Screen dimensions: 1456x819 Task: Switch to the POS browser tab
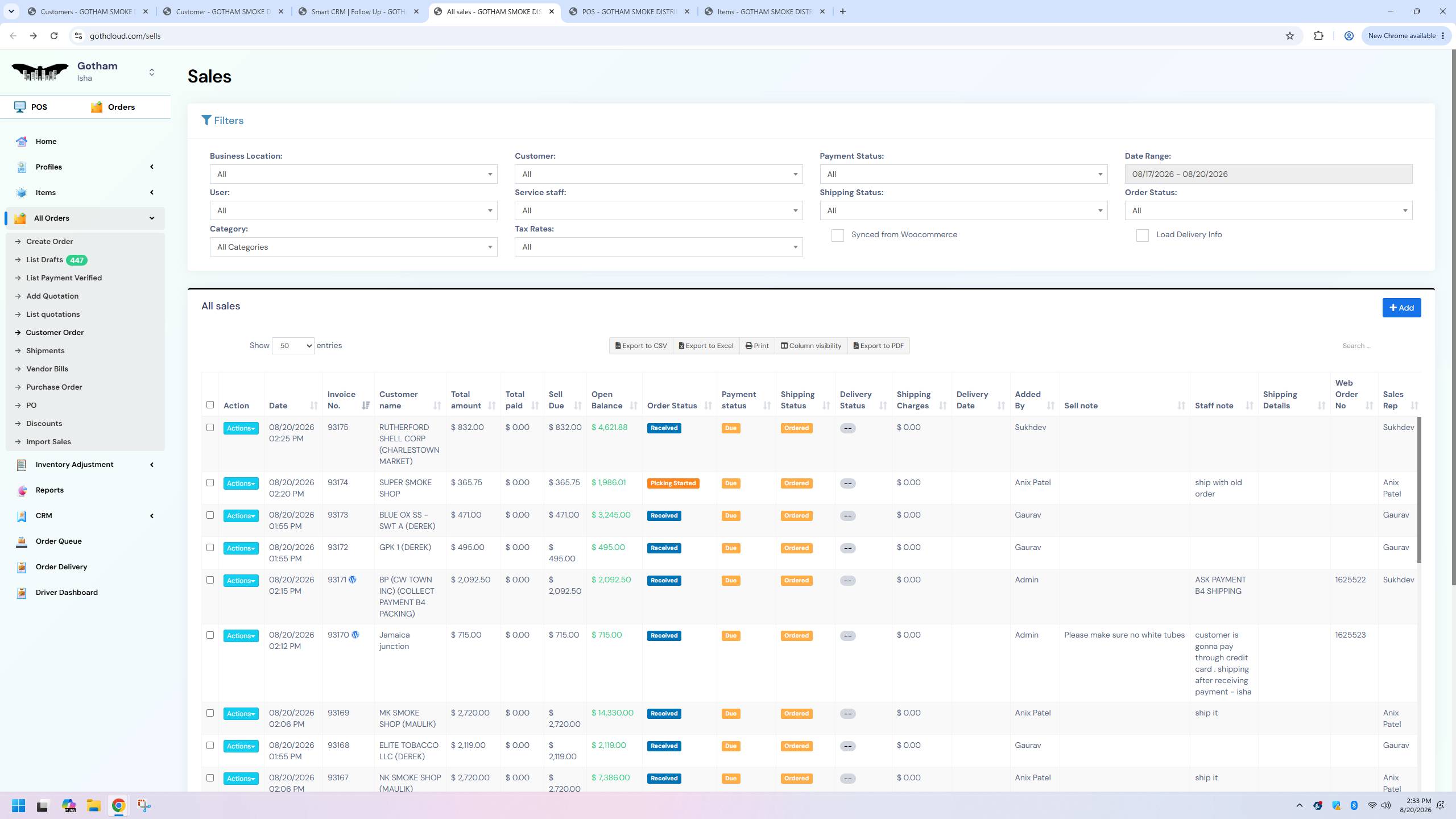[x=628, y=11]
